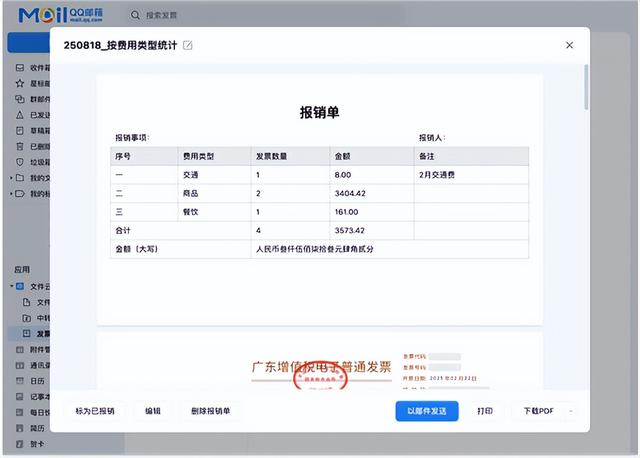
Task: Open the daily item icon in sidebar
Action: pyautogui.click(x=20, y=412)
